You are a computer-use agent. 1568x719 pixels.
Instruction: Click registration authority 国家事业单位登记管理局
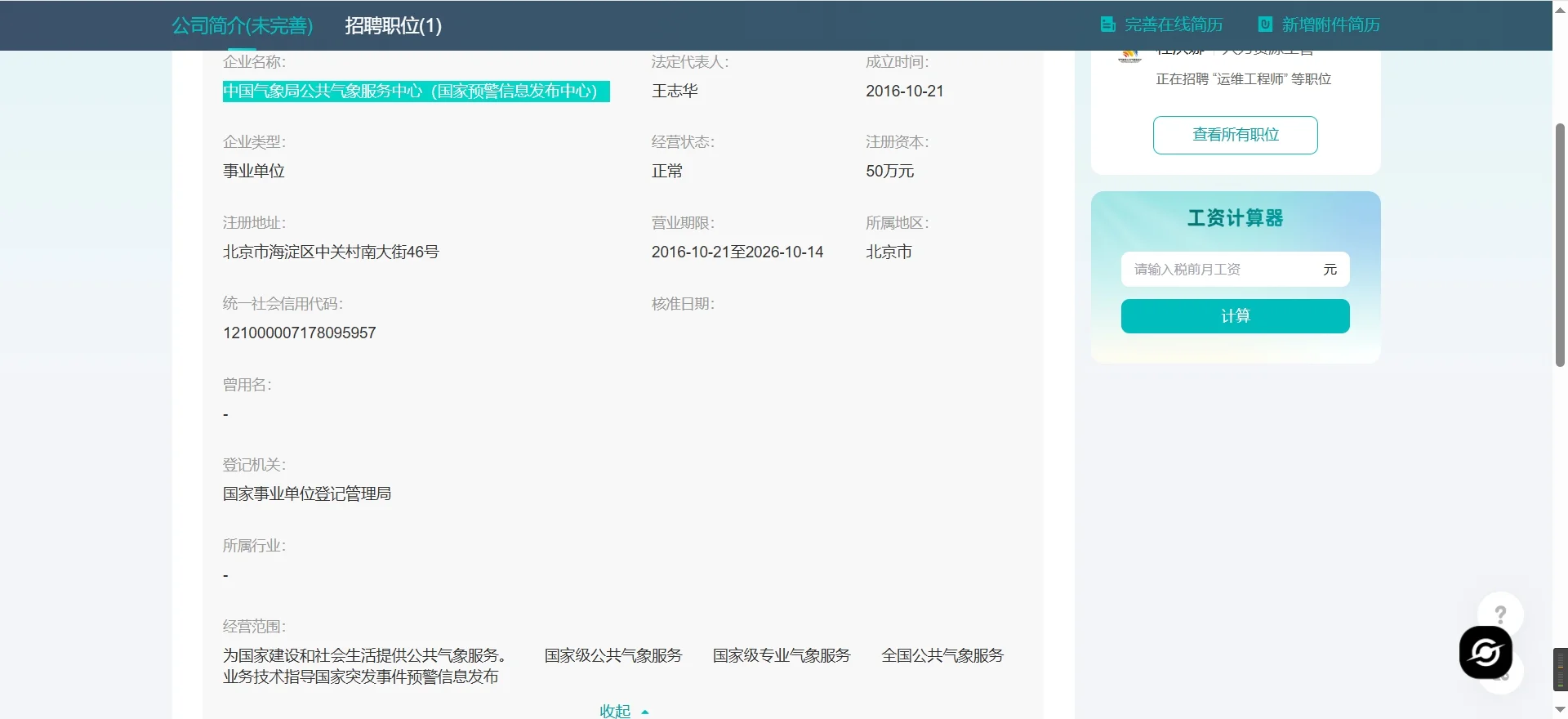pyautogui.click(x=307, y=493)
